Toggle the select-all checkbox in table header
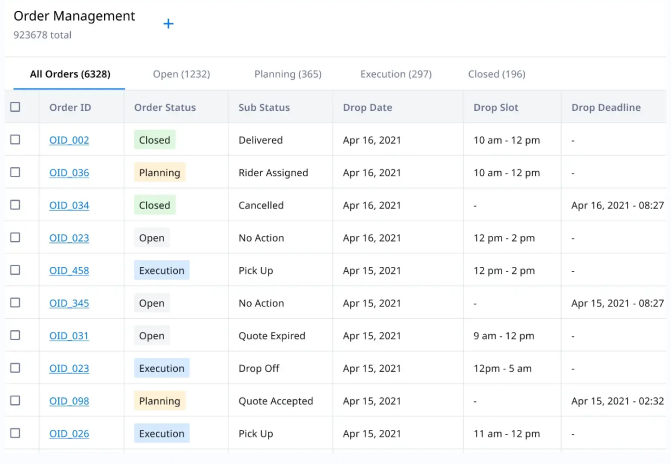The width and height of the screenshot is (671, 464). 15,107
